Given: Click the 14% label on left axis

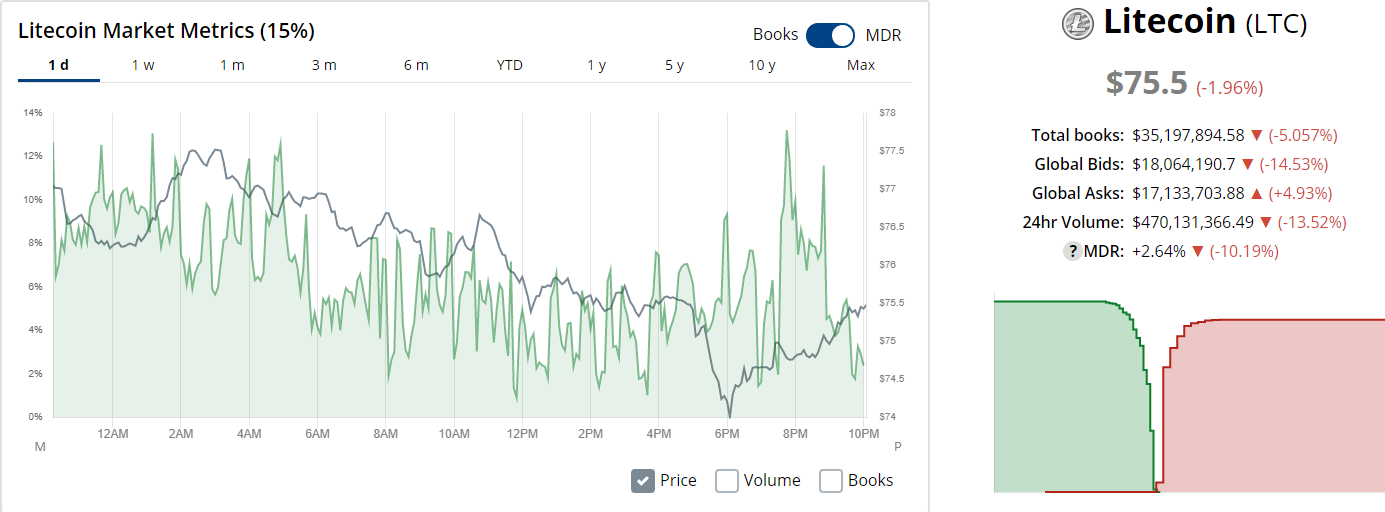Looking at the screenshot, I should coord(34,113).
